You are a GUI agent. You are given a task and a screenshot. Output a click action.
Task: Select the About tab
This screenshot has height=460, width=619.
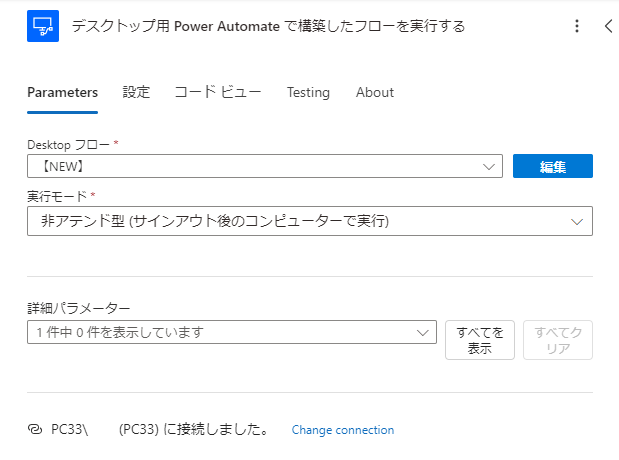click(x=375, y=92)
